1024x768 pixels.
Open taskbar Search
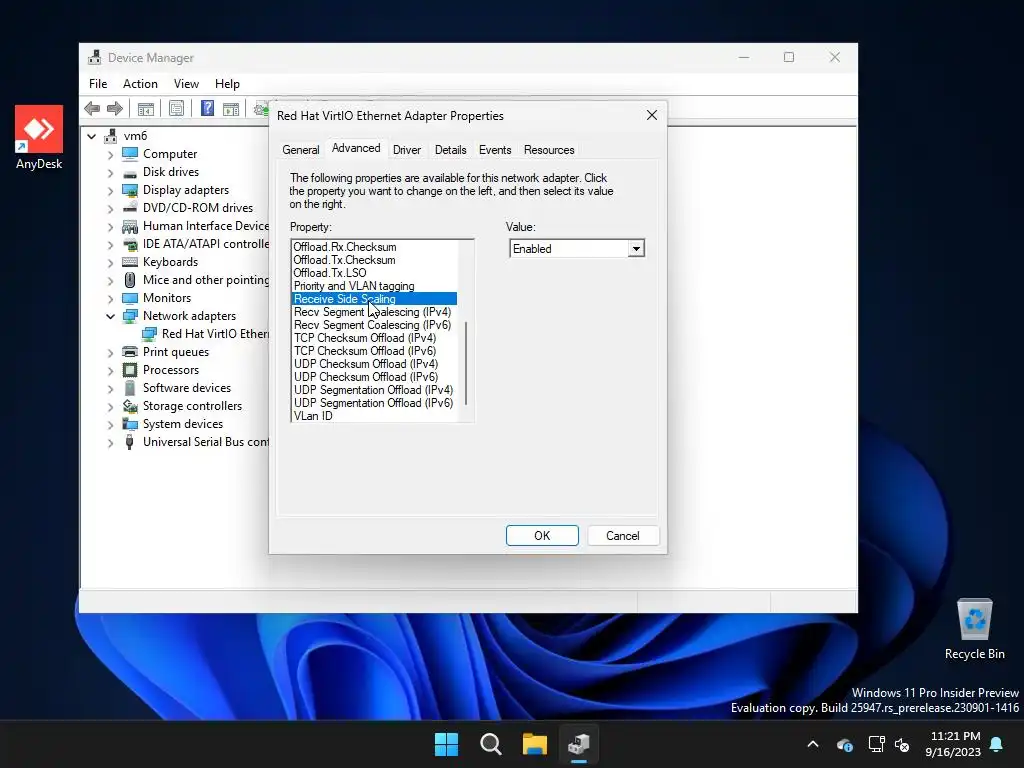click(490, 744)
